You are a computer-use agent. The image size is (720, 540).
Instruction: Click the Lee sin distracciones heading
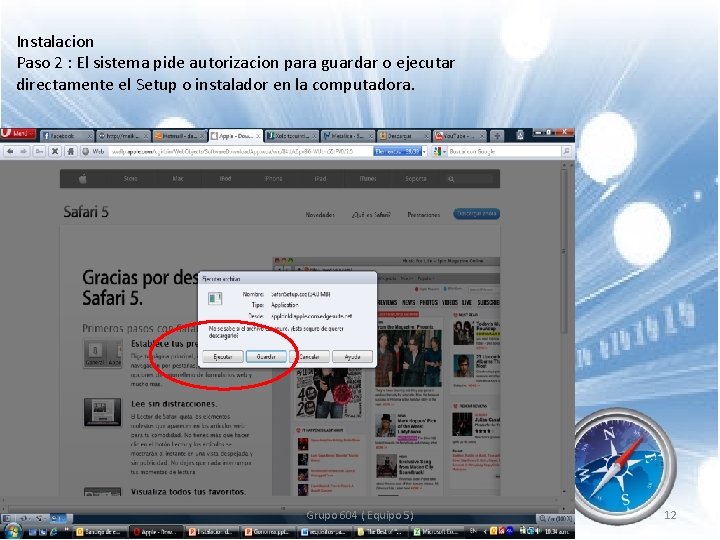174,404
